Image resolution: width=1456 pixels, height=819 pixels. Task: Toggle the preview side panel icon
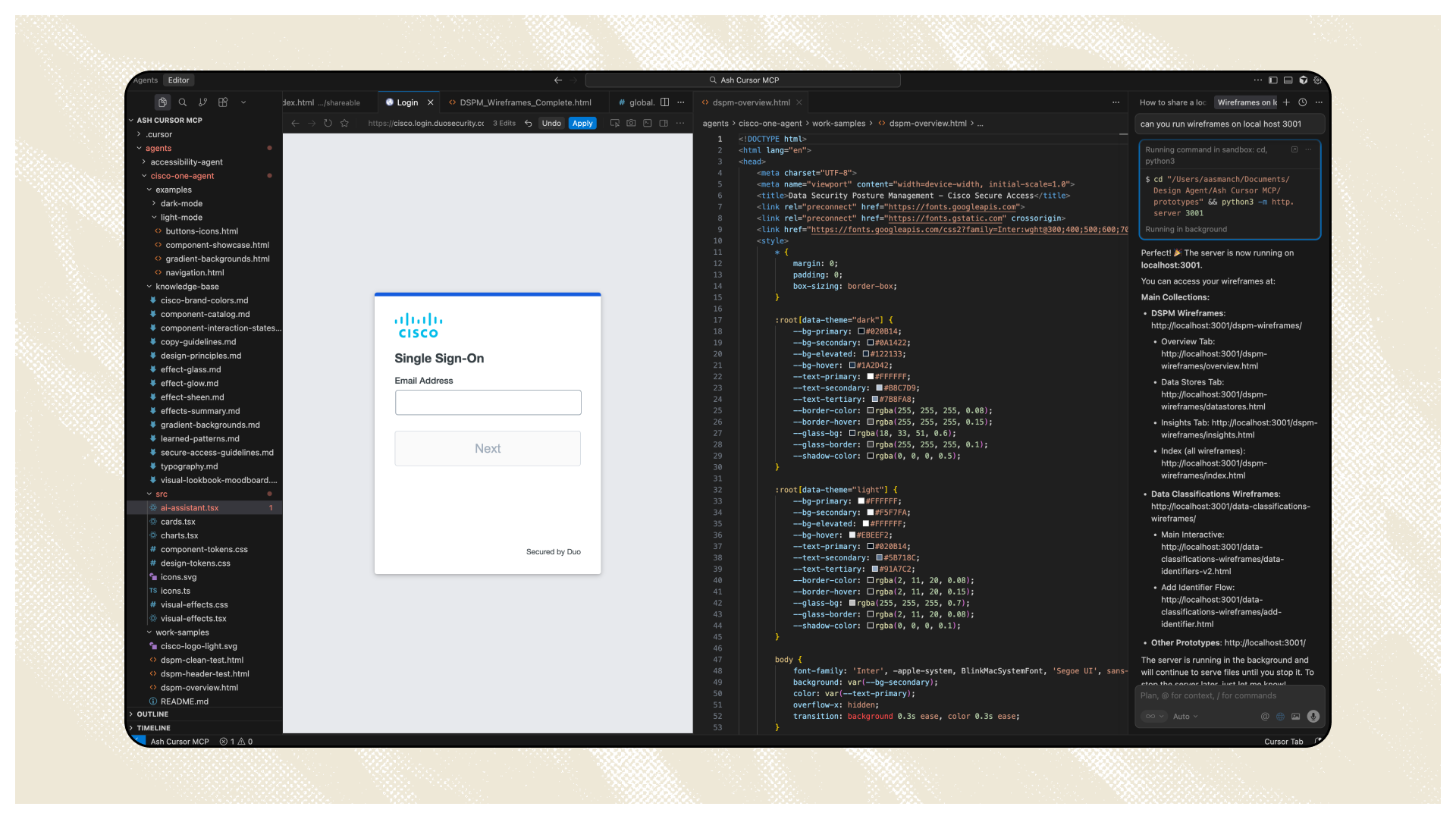tap(664, 123)
